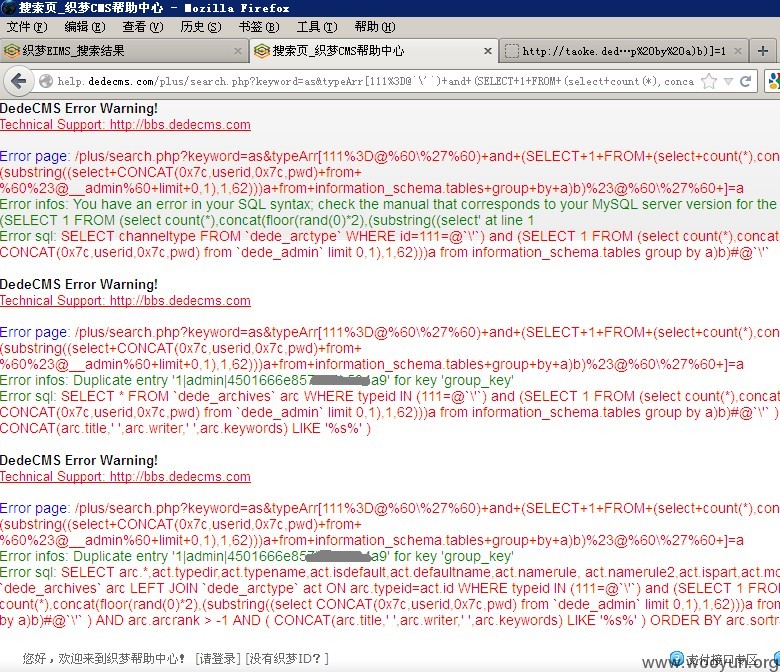Click 'ORDER BY arc.sortr' sql text
This screenshot has height=672, width=780.
pos(714,621)
